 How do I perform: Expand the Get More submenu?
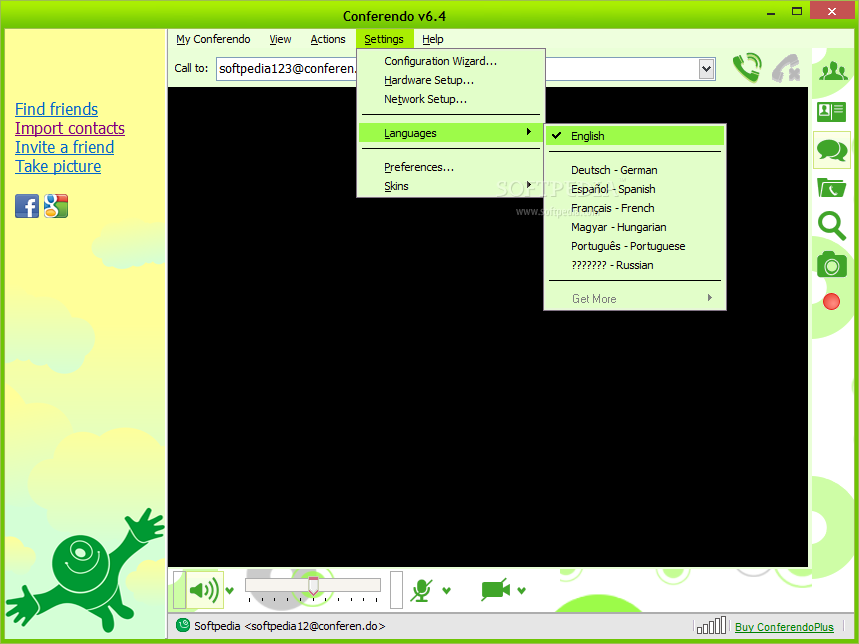635,298
